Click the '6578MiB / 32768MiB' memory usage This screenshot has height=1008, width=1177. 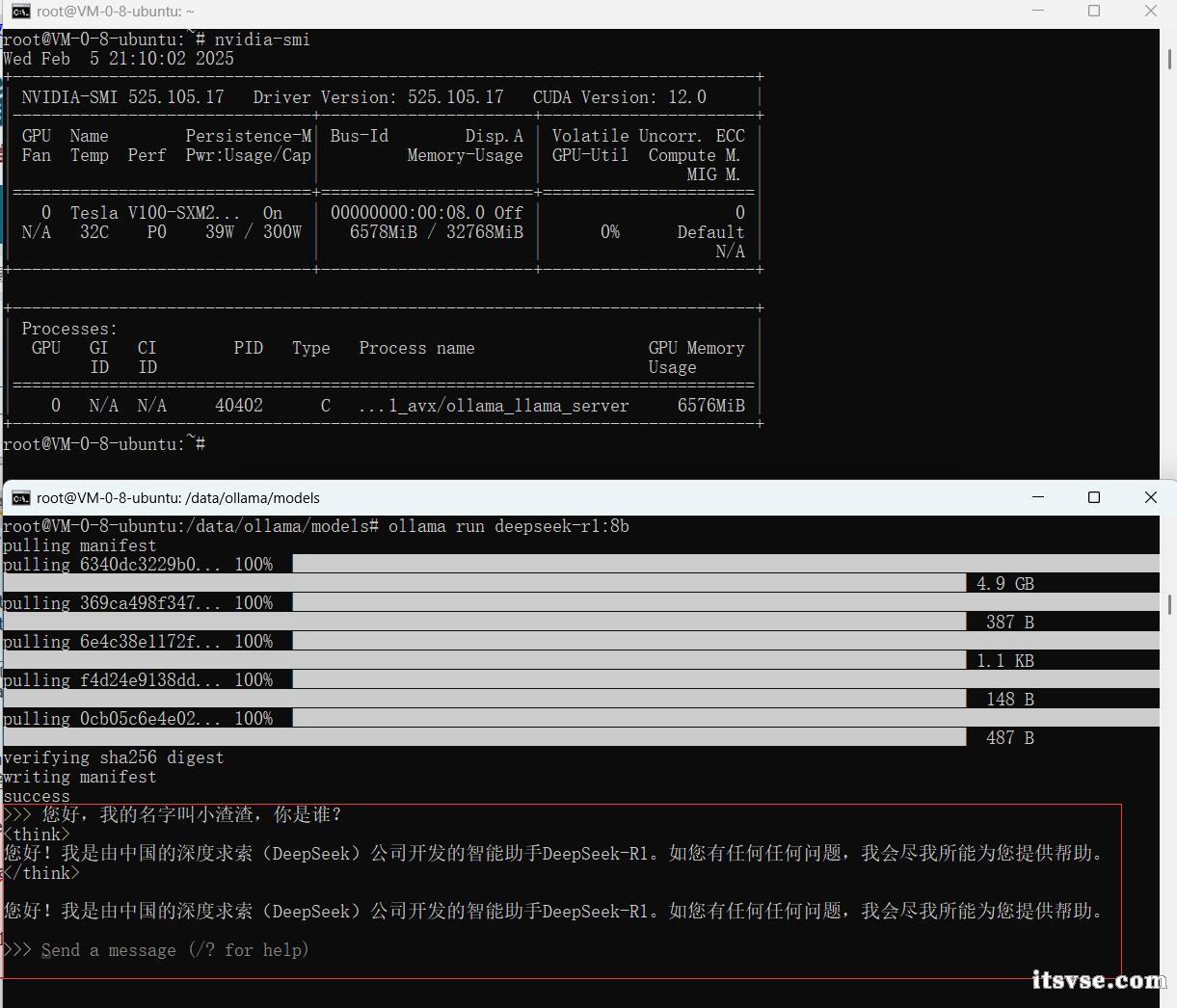tap(436, 232)
